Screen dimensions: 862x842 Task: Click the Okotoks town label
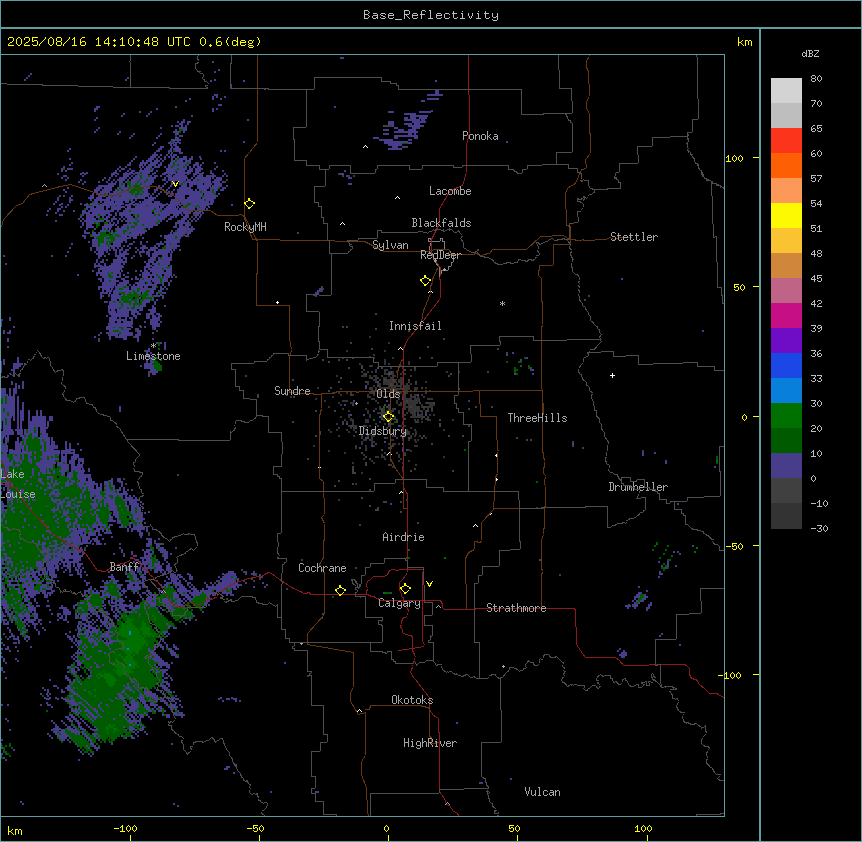pos(412,700)
